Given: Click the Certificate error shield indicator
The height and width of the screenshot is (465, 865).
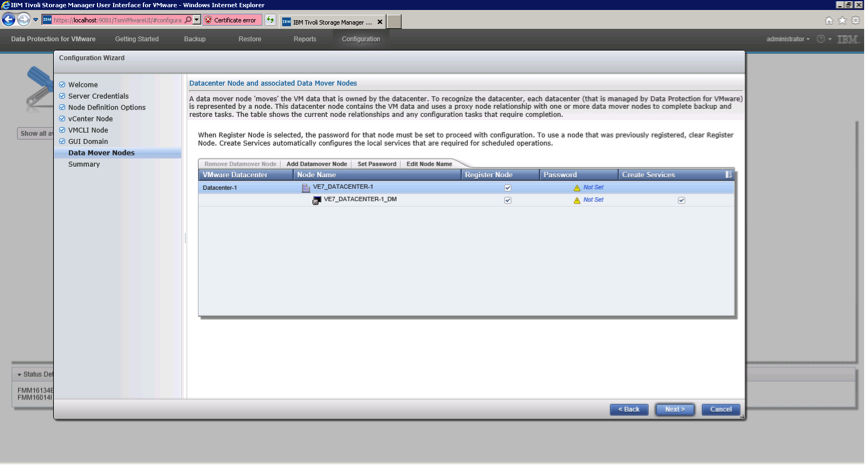Looking at the screenshot, I should tap(232, 20).
